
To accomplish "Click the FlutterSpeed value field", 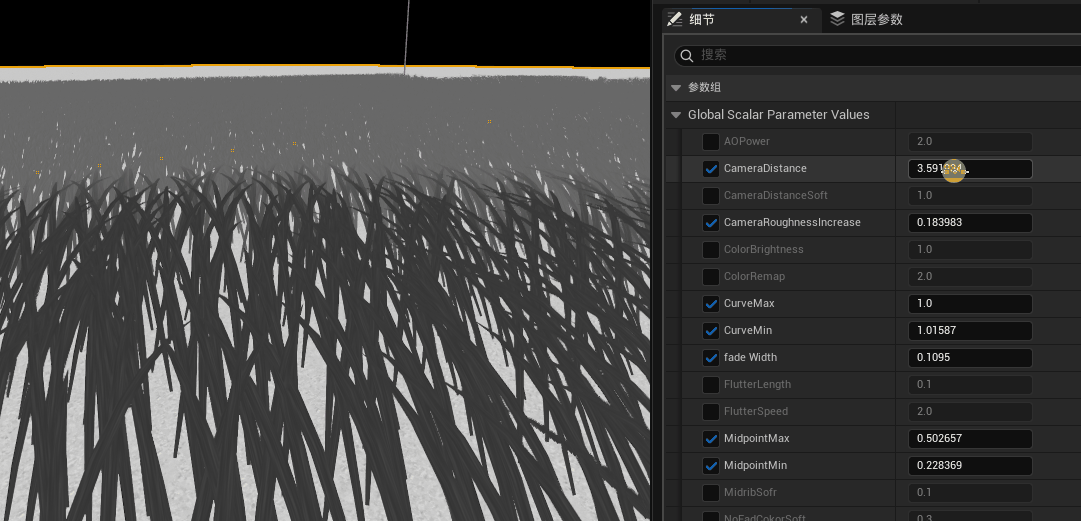I will click(970, 412).
